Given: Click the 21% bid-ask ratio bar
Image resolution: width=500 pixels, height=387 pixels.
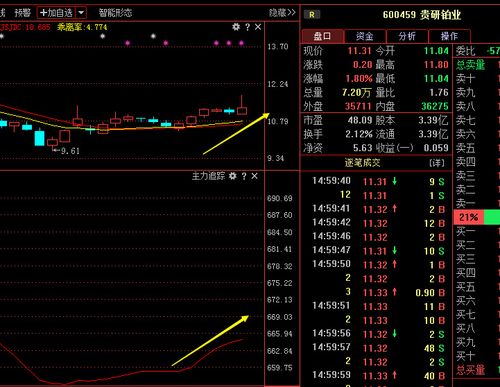Looking at the screenshot, I should pos(477,217).
